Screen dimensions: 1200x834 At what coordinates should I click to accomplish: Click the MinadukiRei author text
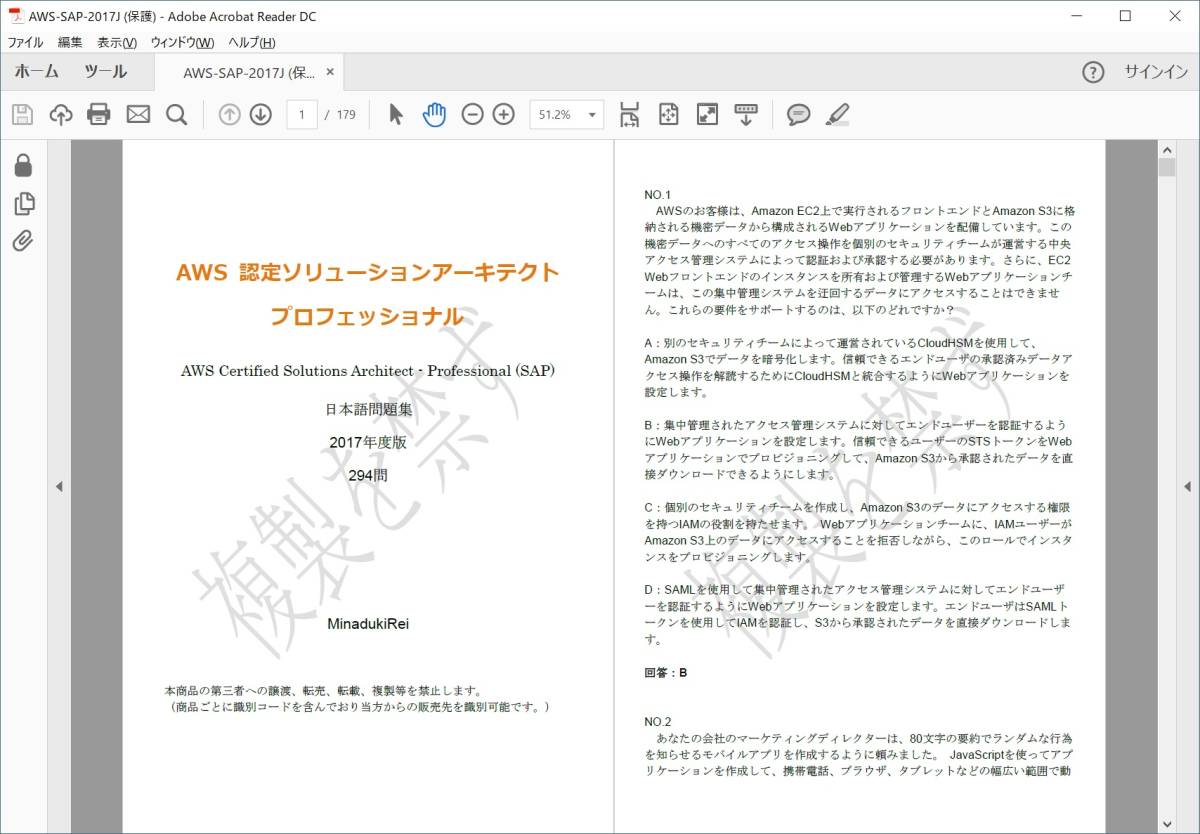tap(368, 624)
